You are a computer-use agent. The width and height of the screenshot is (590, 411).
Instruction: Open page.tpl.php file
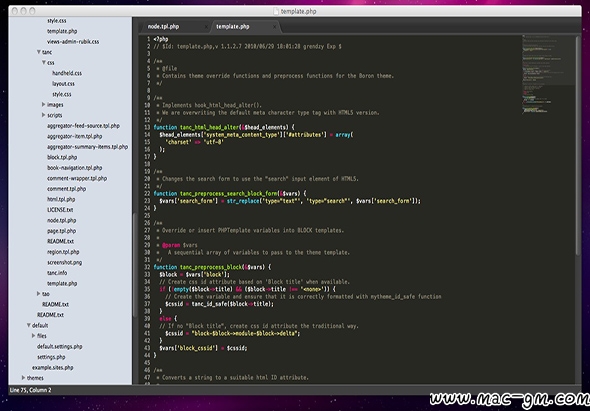61,231
